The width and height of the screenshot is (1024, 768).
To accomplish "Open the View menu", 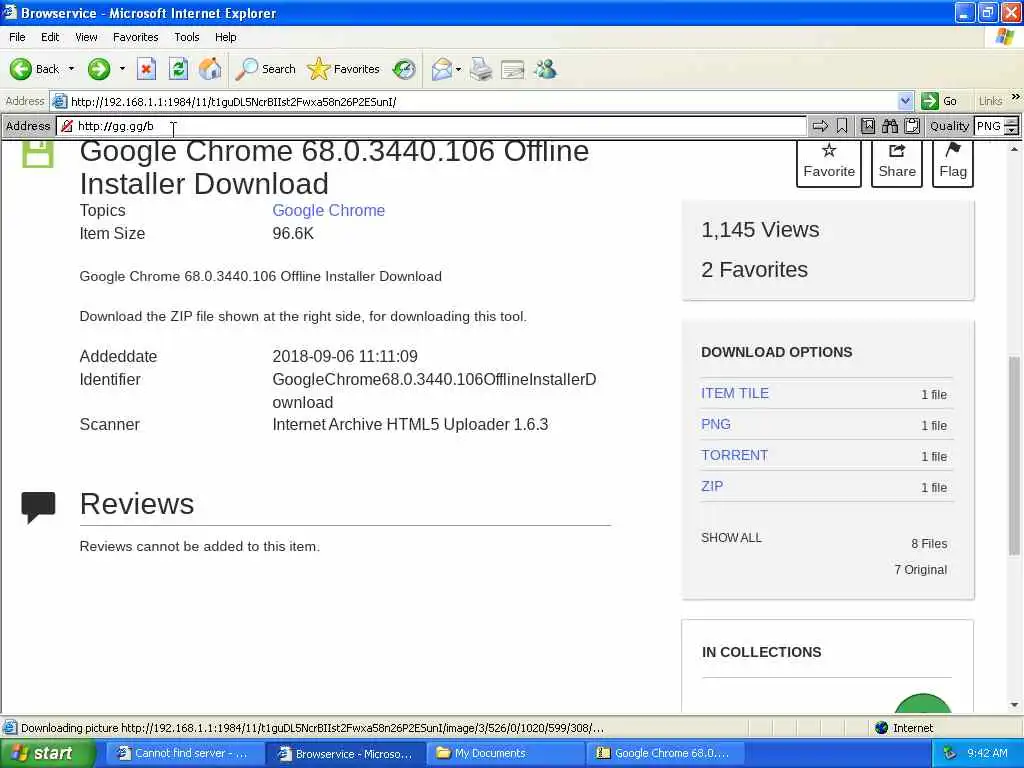I will pyautogui.click(x=86, y=37).
